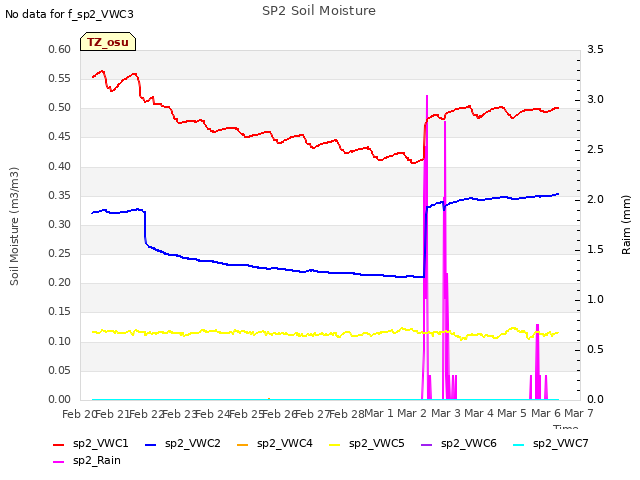Click the Feb 20 x-axis tick label

pyautogui.click(x=79, y=414)
